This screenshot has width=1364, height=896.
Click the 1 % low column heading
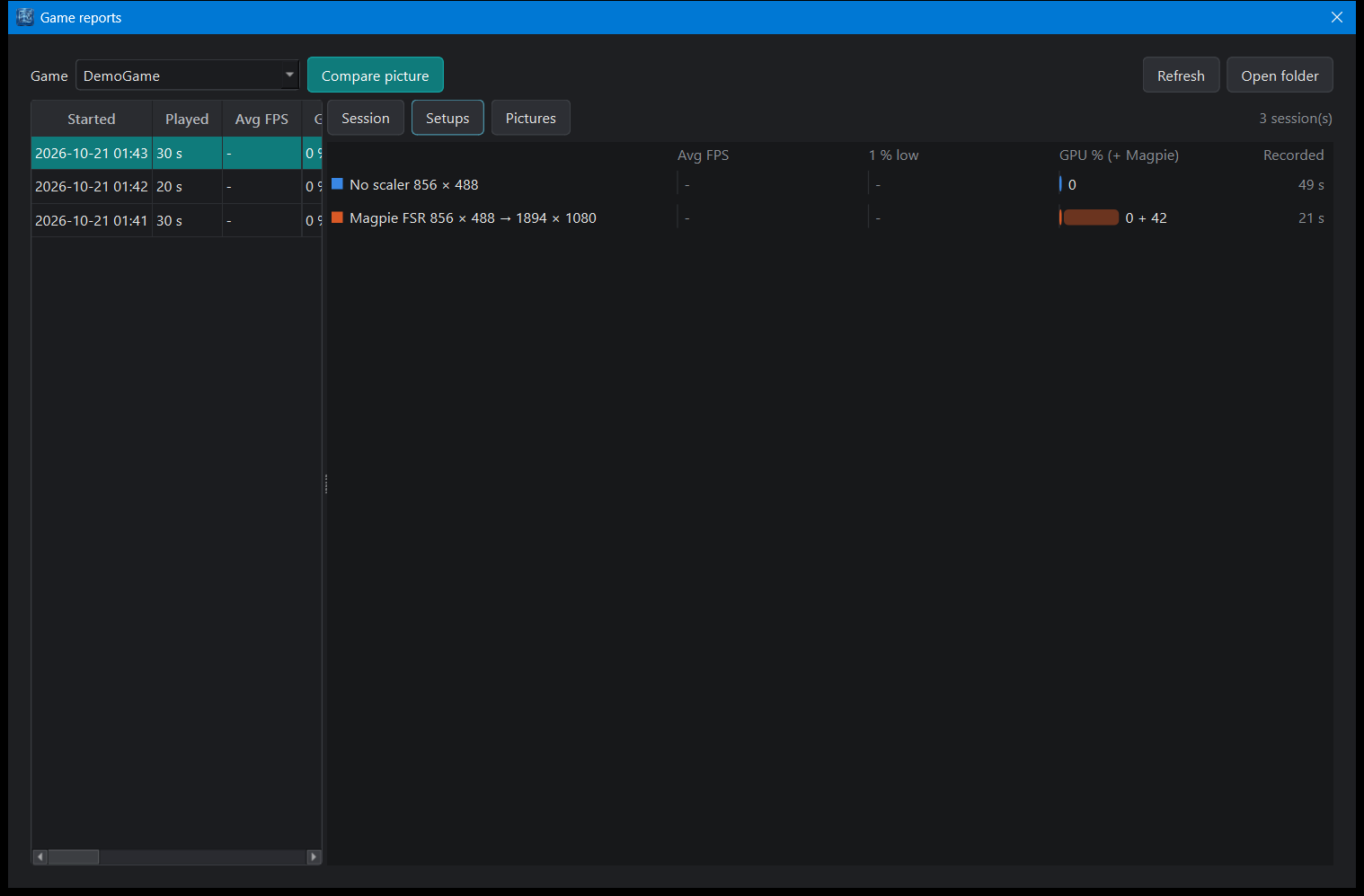(x=893, y=155)
